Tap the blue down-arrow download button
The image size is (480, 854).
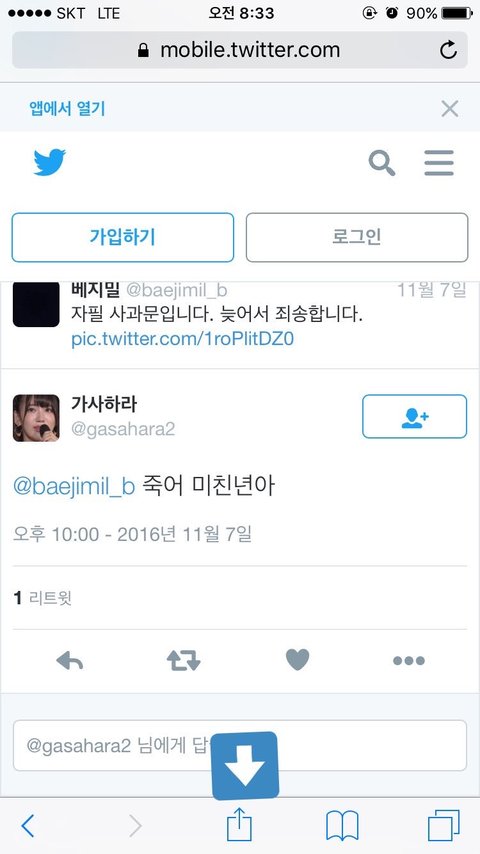pos(245,766)
